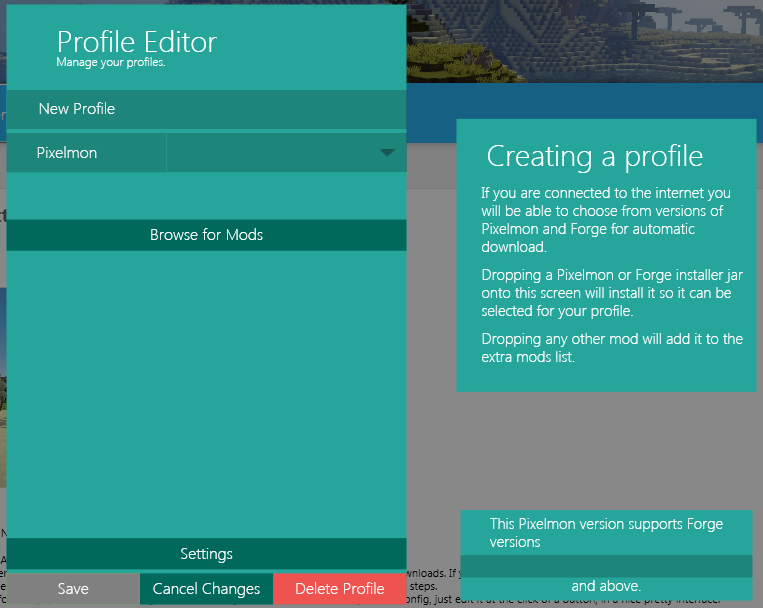Select the Pixelmon version combo box
Viewport: 763px width, 608px height.
(286, 153)
